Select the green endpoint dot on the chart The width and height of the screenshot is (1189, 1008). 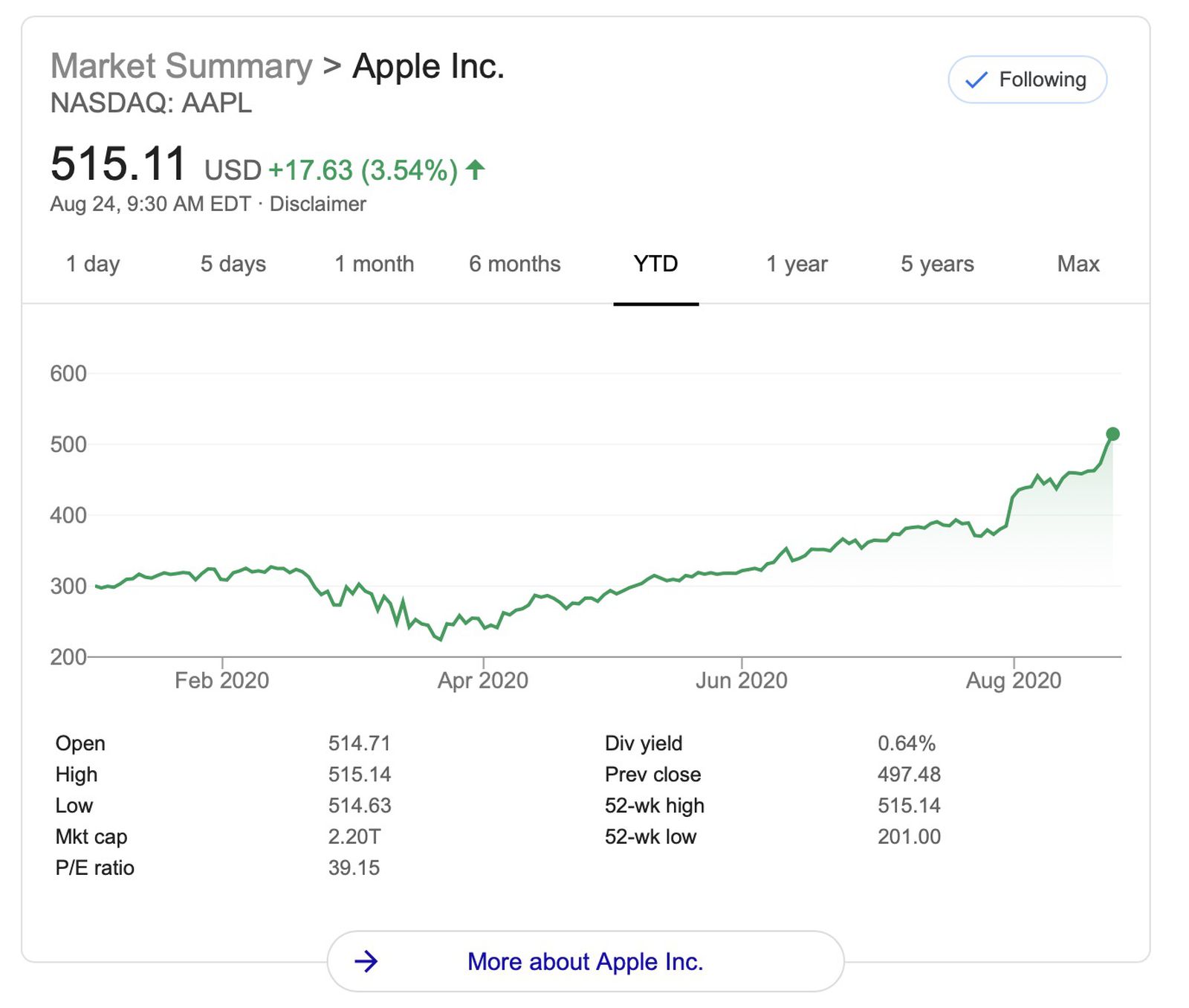click(1112, 433)
